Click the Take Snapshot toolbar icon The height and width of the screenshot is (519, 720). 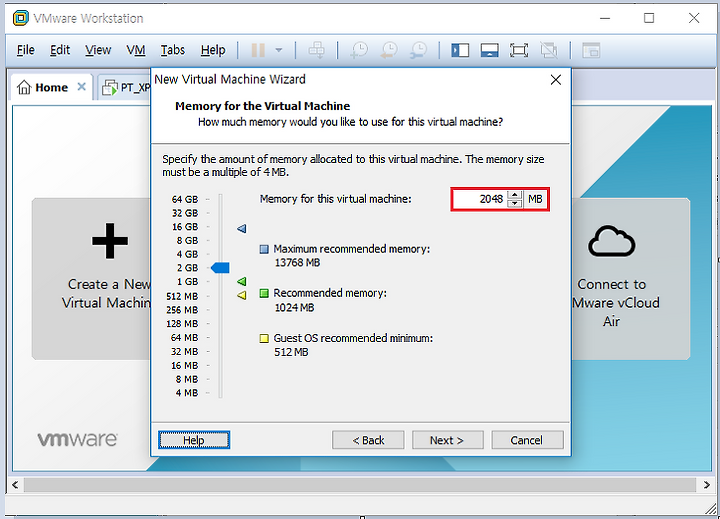point(359,50)
